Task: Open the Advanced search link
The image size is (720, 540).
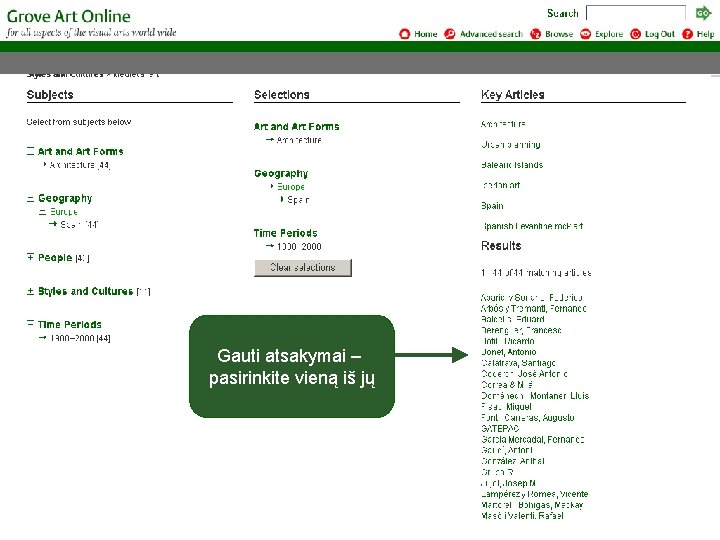Action: (491, 34)
